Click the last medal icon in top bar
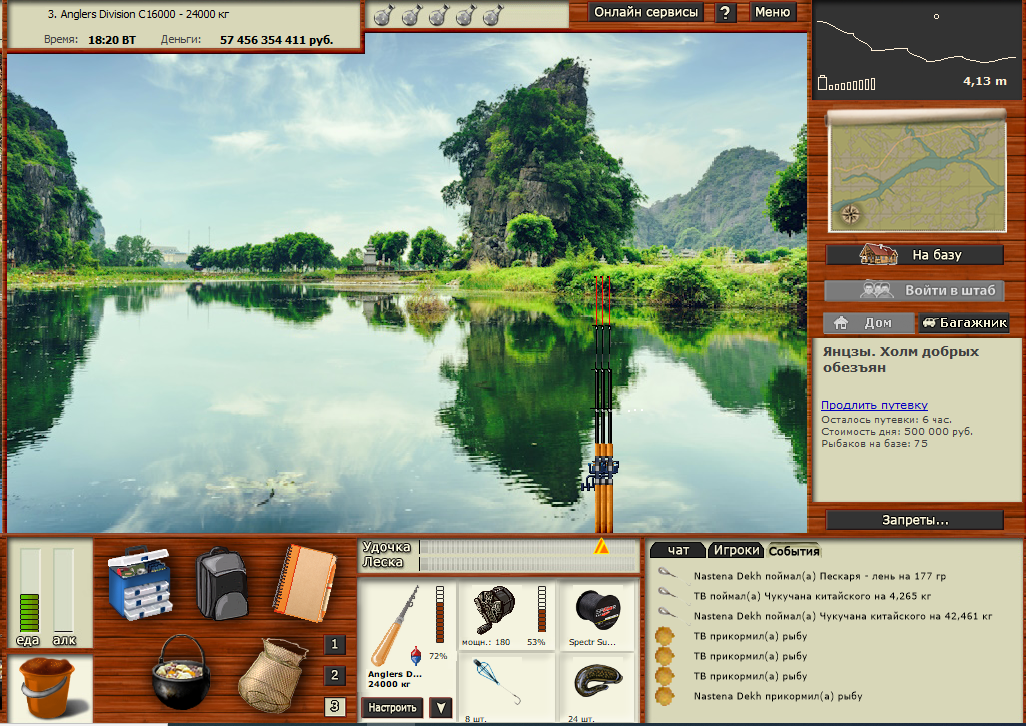 pyautogui.click(x=493, y=14)
